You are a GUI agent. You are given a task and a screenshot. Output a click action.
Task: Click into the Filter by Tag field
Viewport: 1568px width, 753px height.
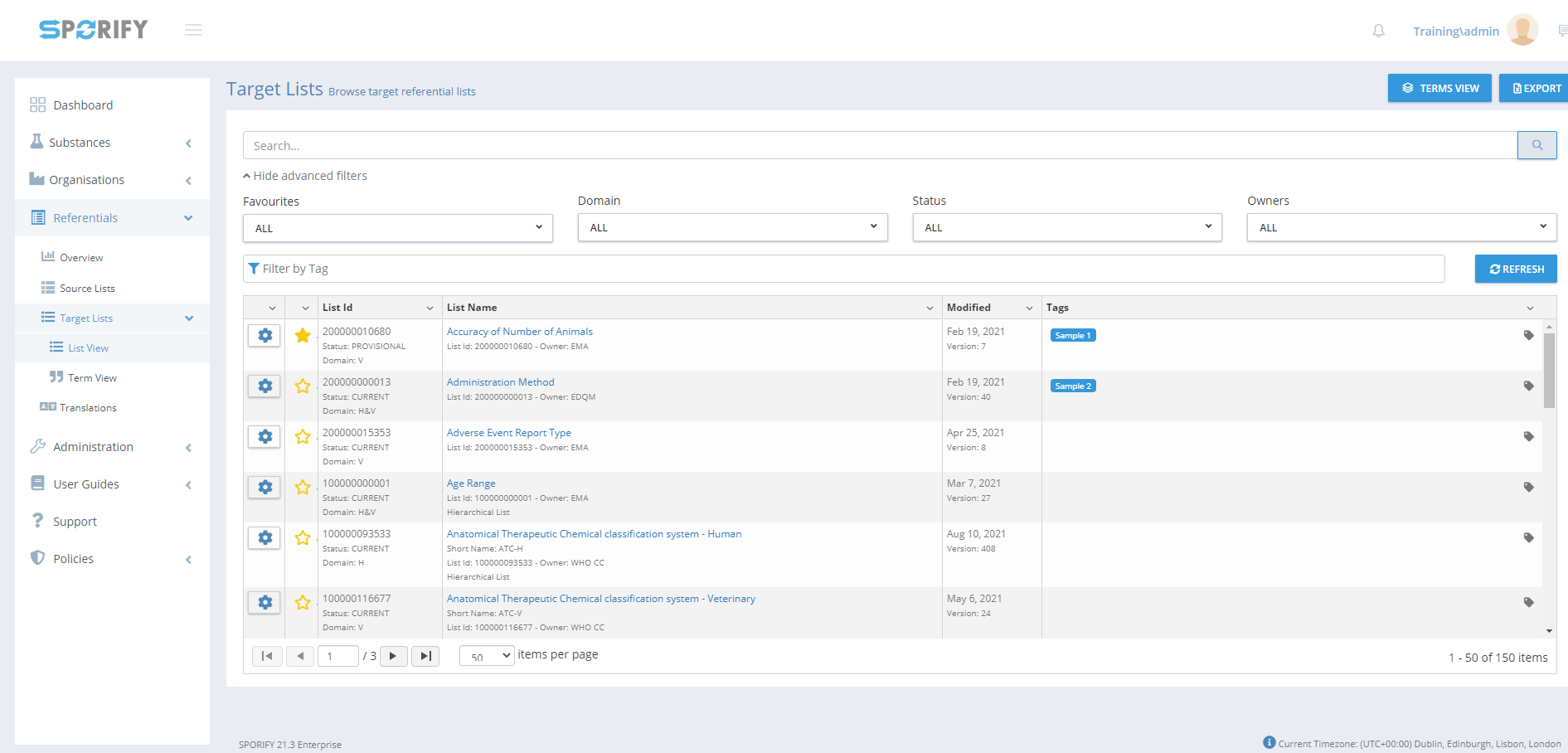(843, 269)
